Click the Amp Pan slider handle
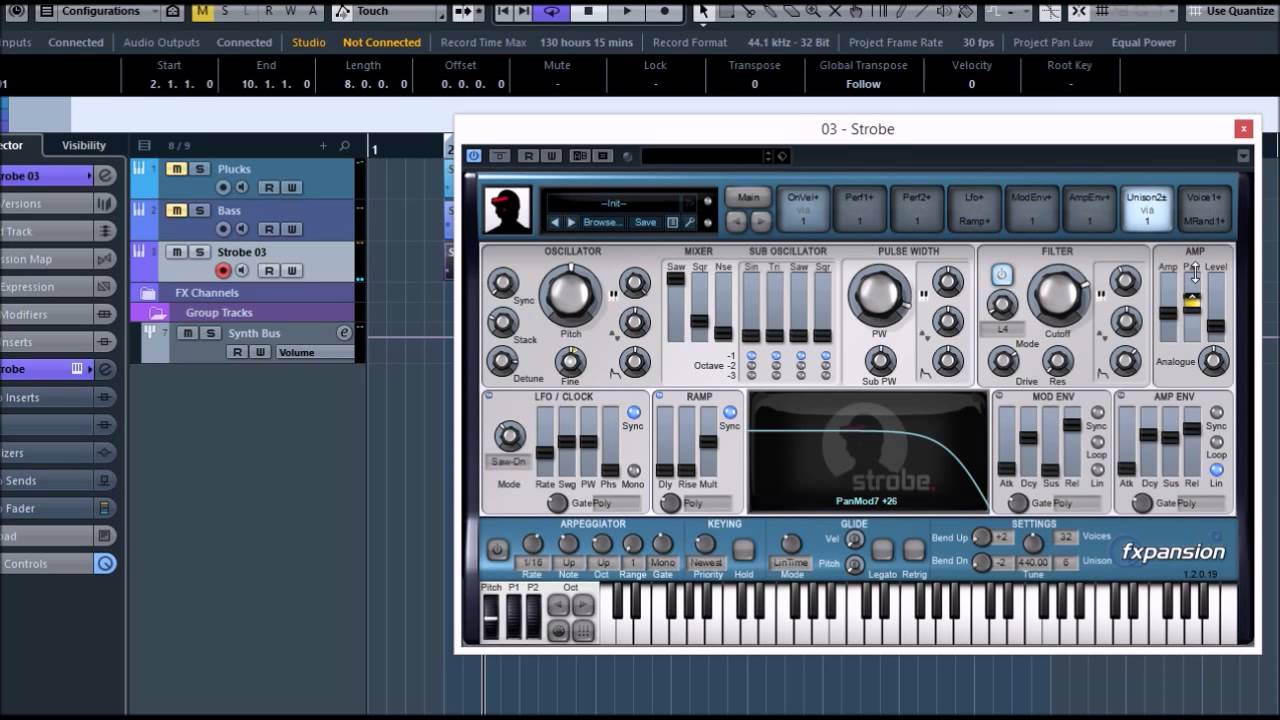 [1191, 303]
